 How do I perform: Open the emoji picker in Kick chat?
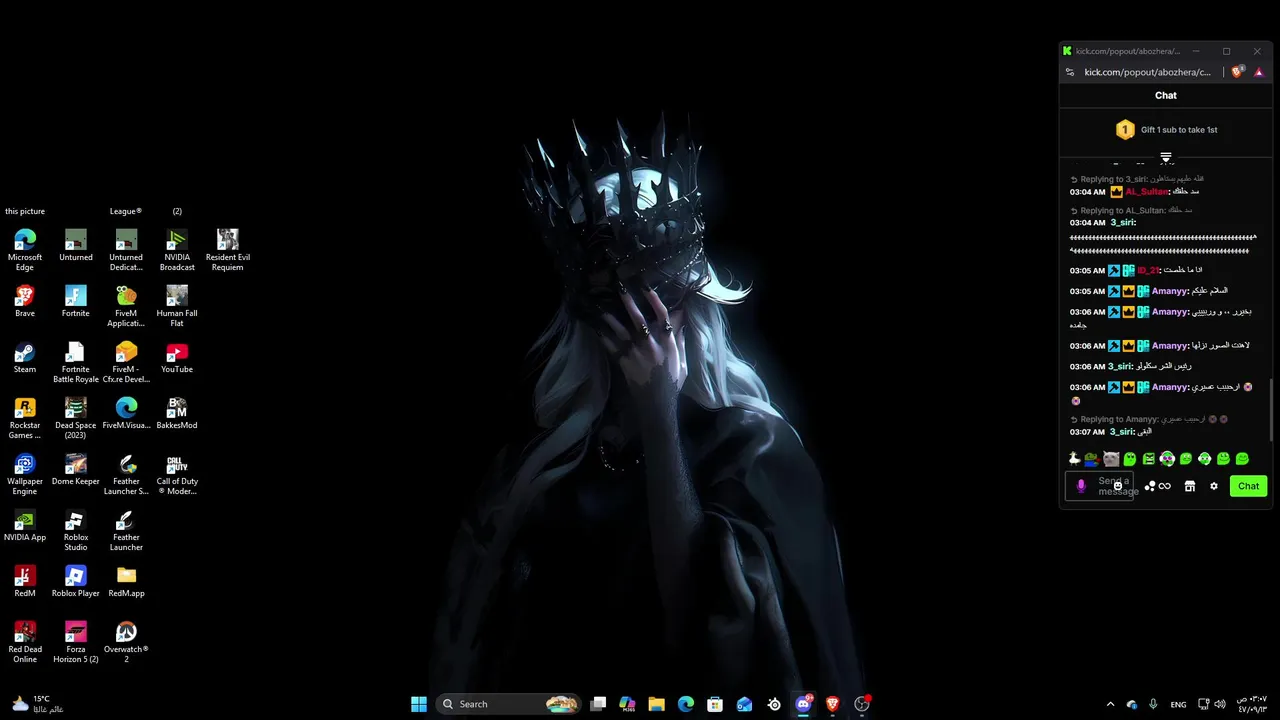click(1118, 486)
